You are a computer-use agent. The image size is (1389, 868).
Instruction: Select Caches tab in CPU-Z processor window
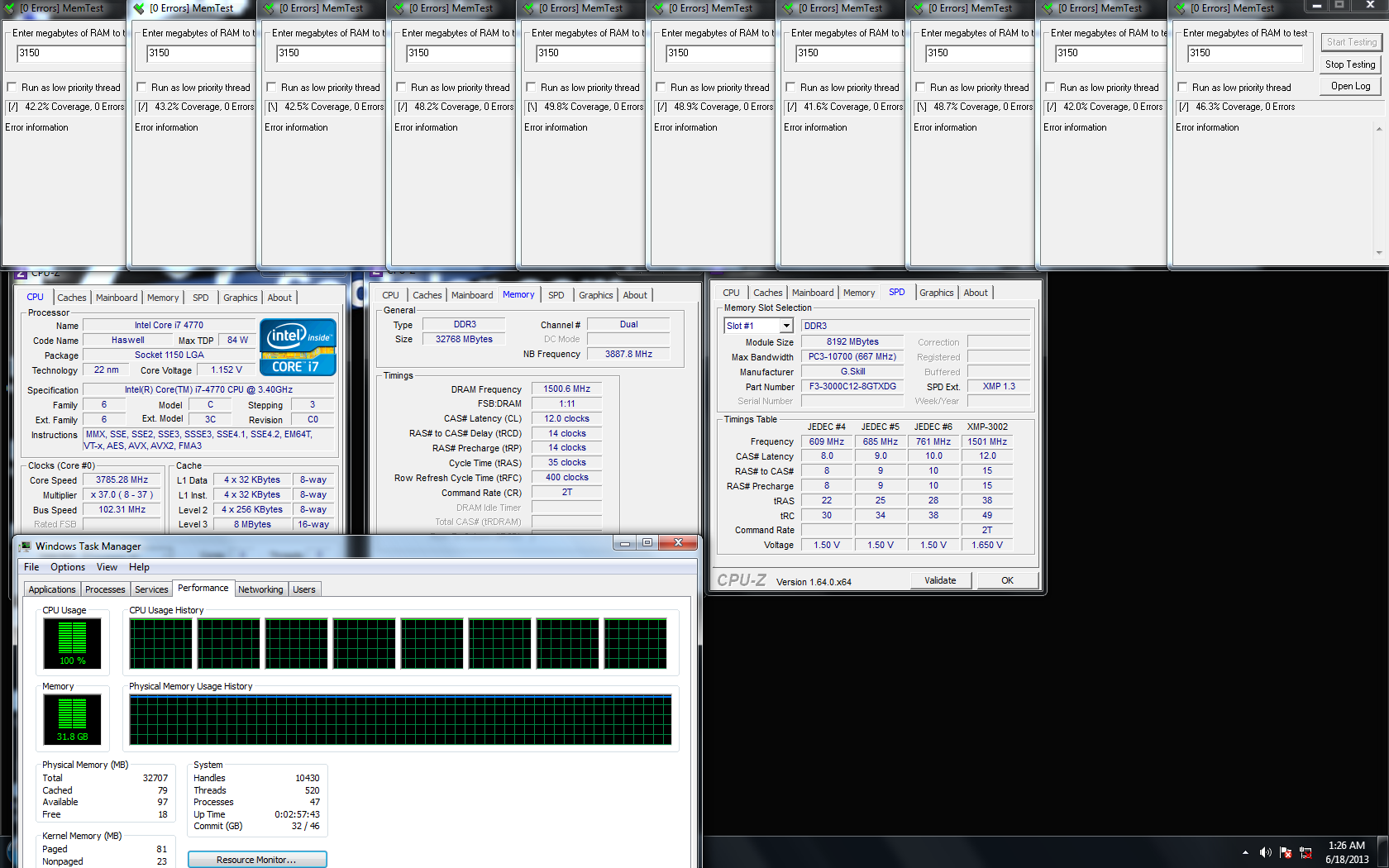click(x=72, y=298)
